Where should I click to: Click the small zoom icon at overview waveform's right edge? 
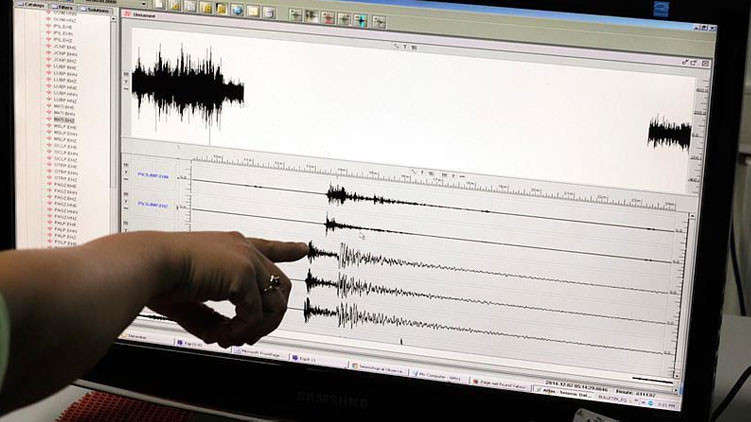[704, 63]
